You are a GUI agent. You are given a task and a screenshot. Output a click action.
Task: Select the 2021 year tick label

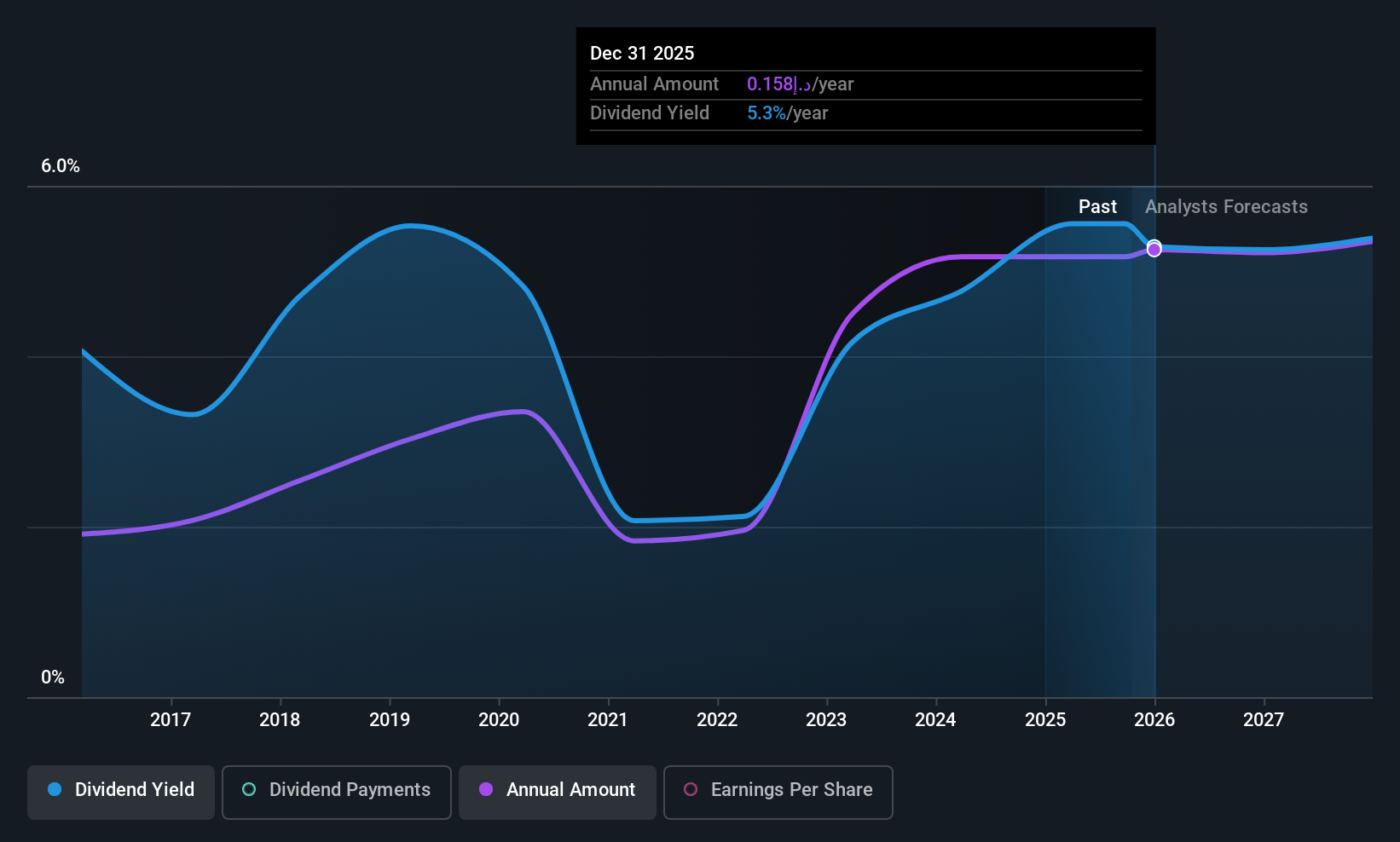(x=608, y=720)
